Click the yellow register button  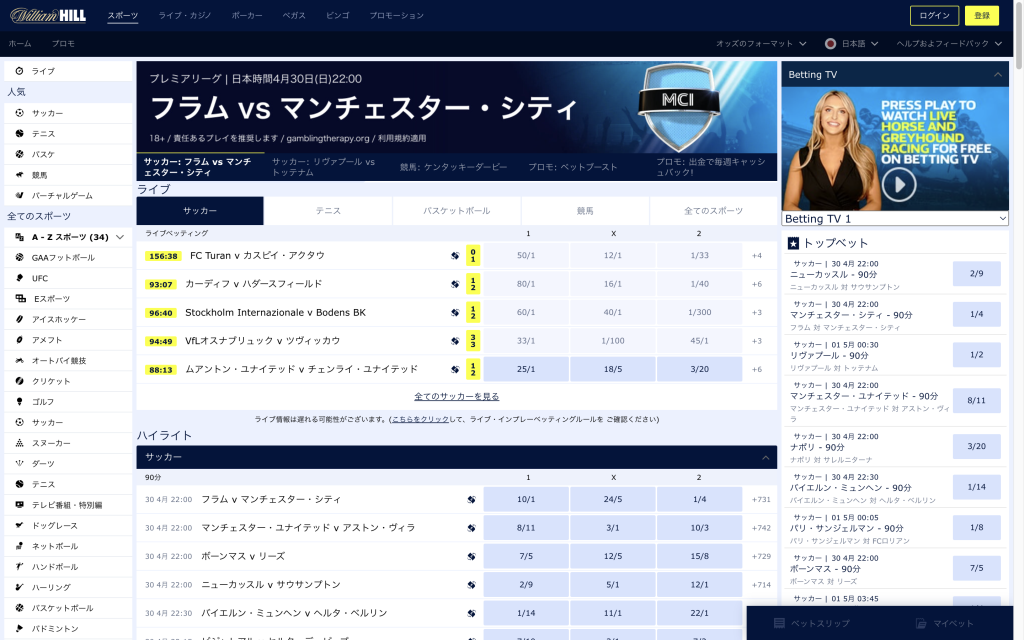[981, 16]
